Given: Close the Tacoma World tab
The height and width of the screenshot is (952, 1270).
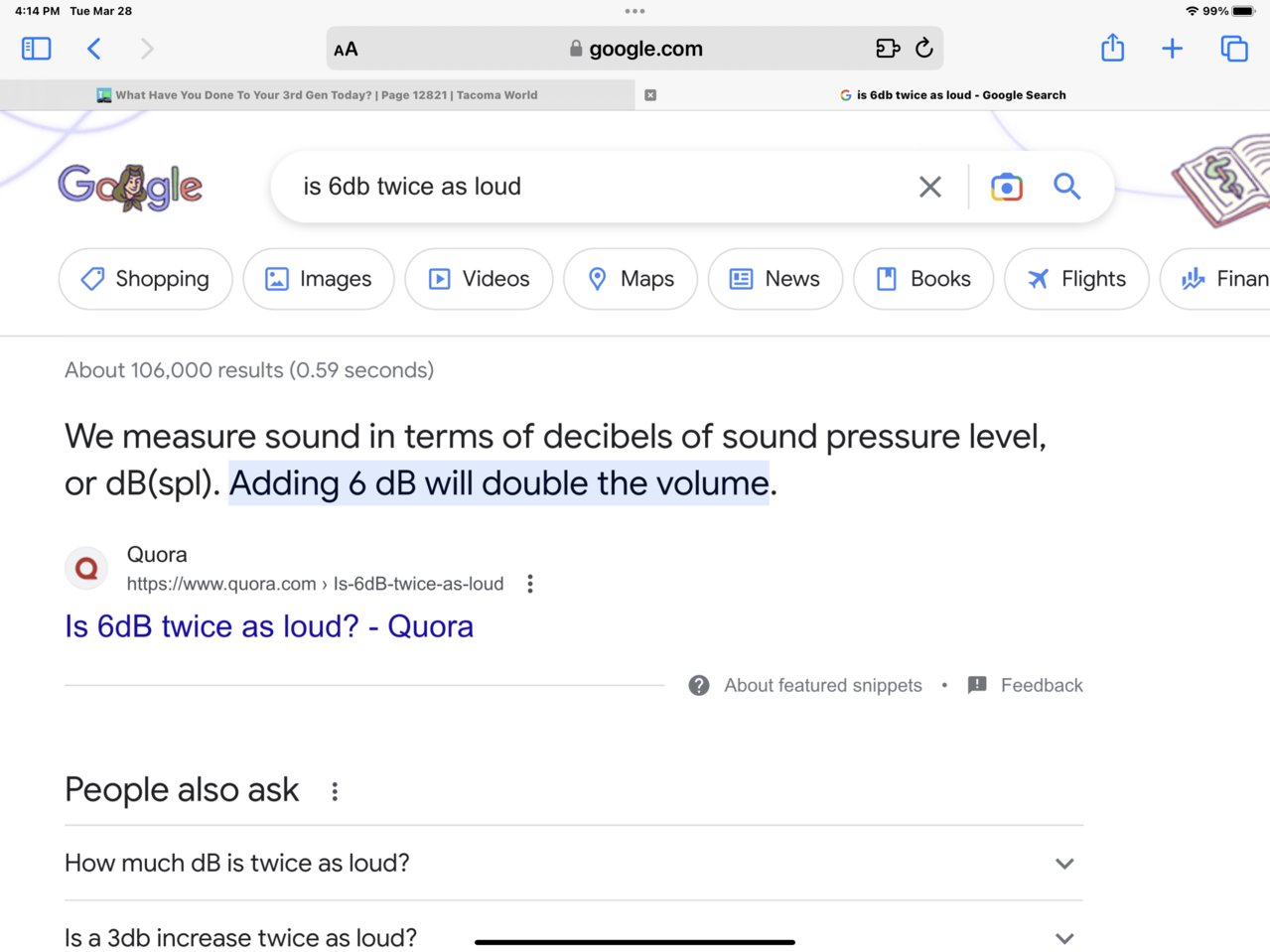Looking at the screenshot, I should click(650, 95).
